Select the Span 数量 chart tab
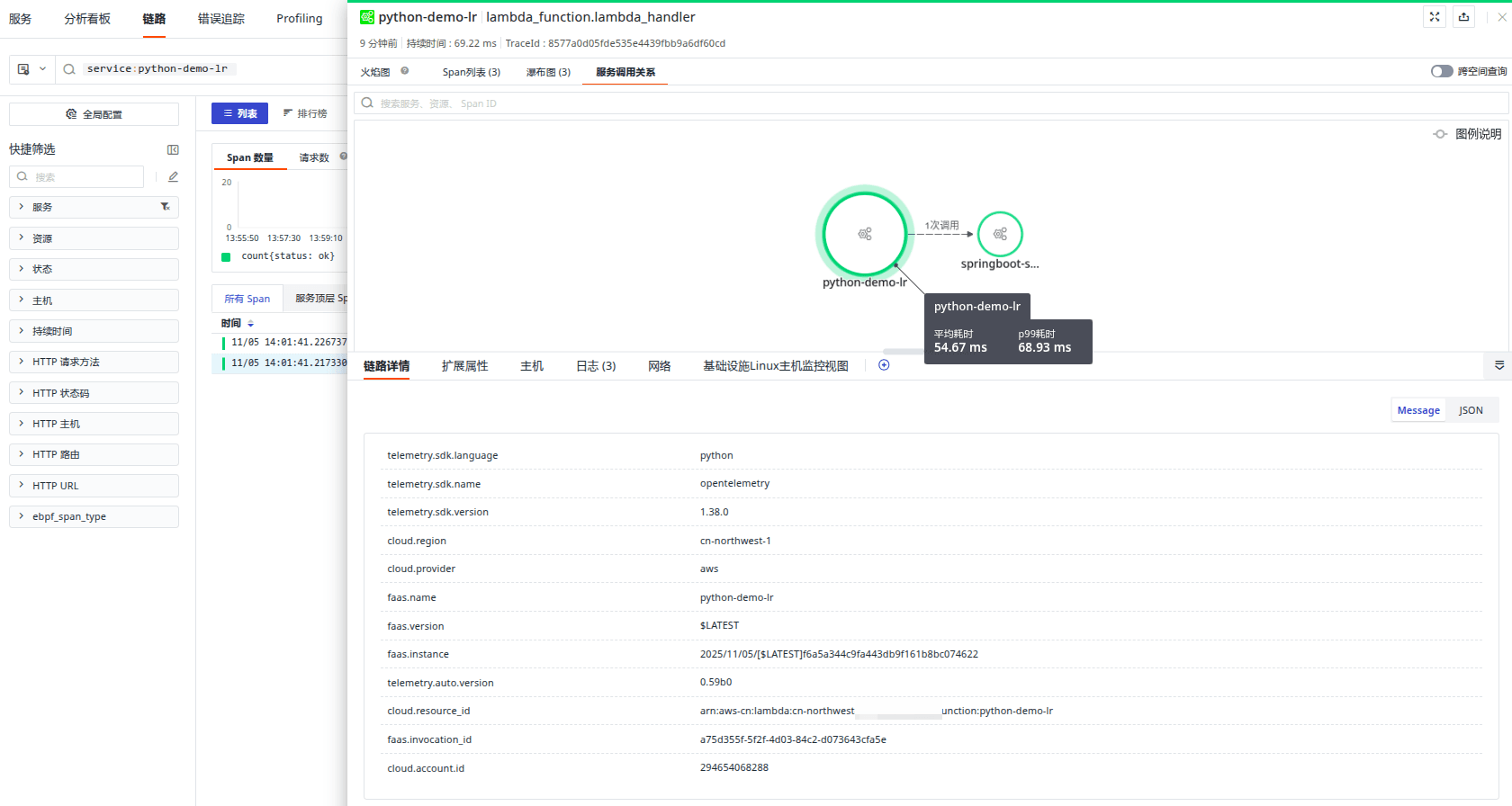 [250, 157]
